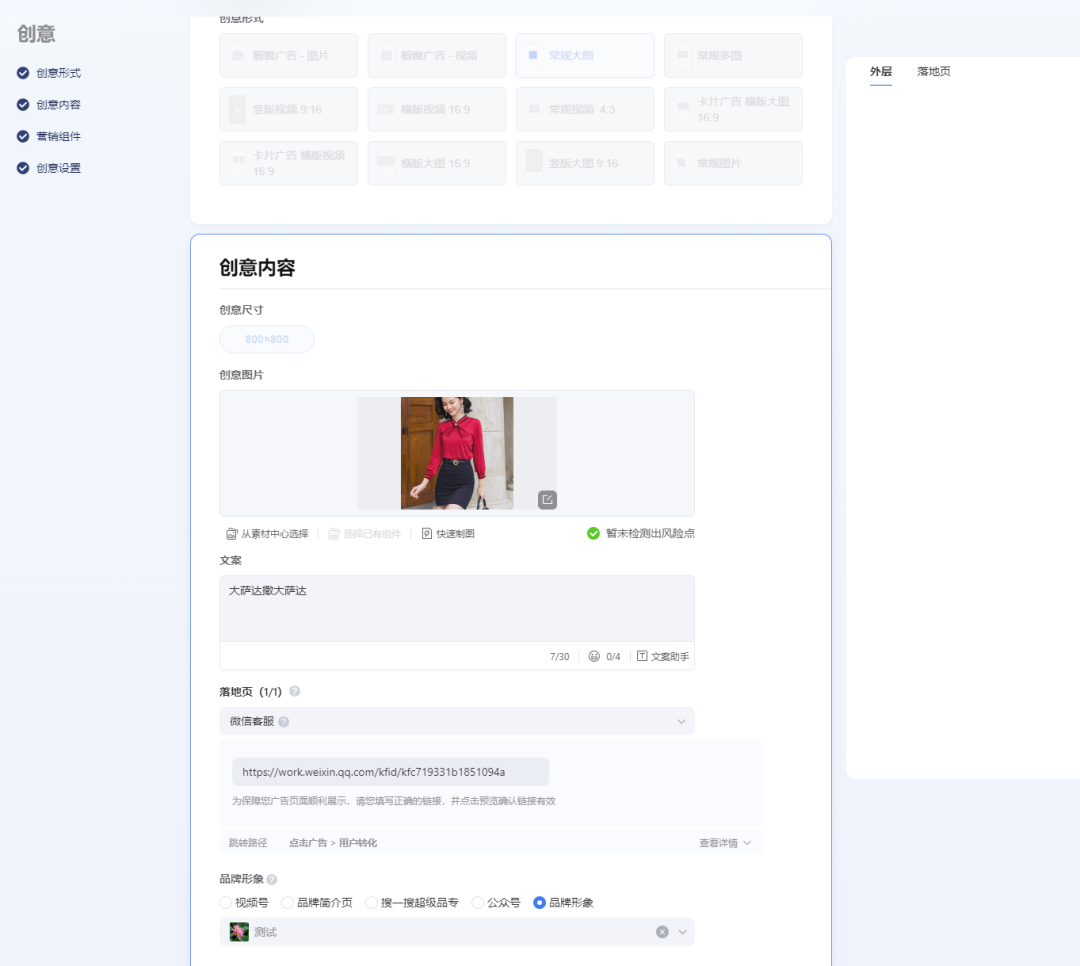Select the 品牌简介页 radio button
Viewport: 1080px width, 966px height.
[x=287, y=903]
